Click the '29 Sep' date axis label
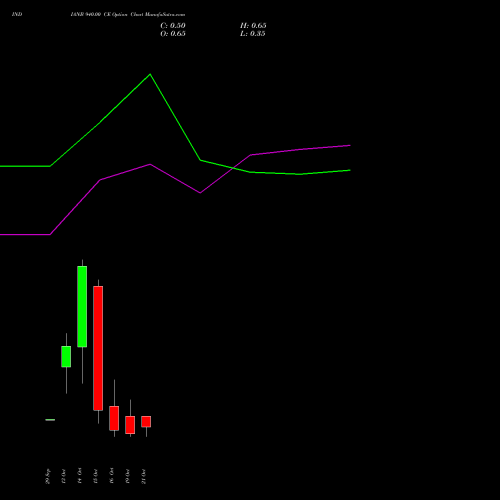 [48, 476]
